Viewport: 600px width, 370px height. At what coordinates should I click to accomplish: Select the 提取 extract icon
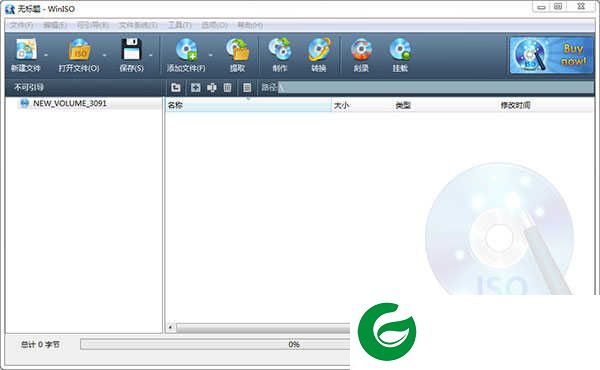(x=238, y=50)
